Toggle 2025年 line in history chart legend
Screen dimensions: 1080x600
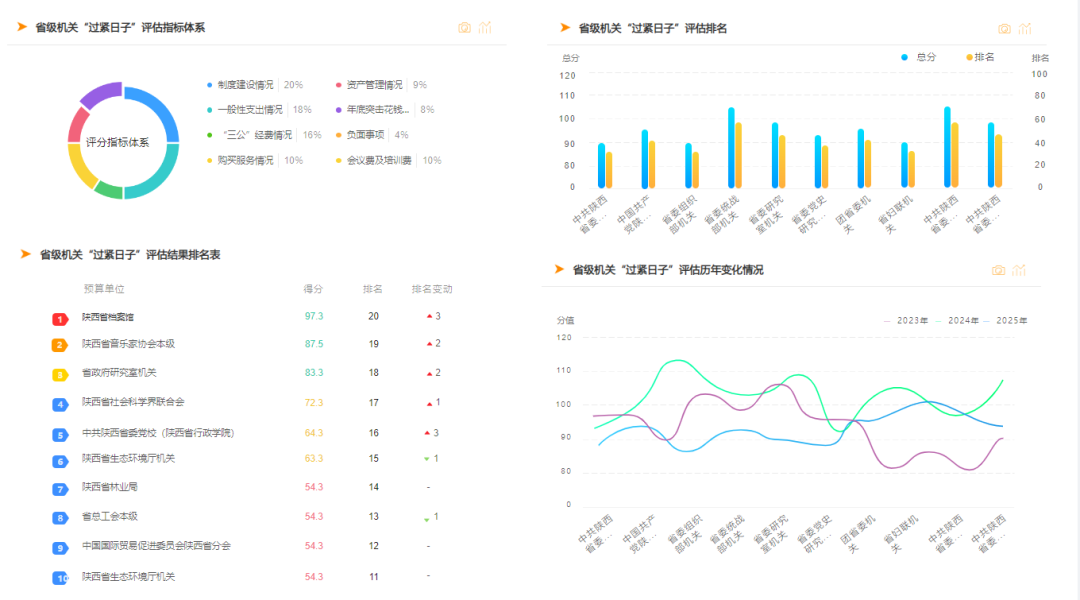click(x=1006, y=320)
